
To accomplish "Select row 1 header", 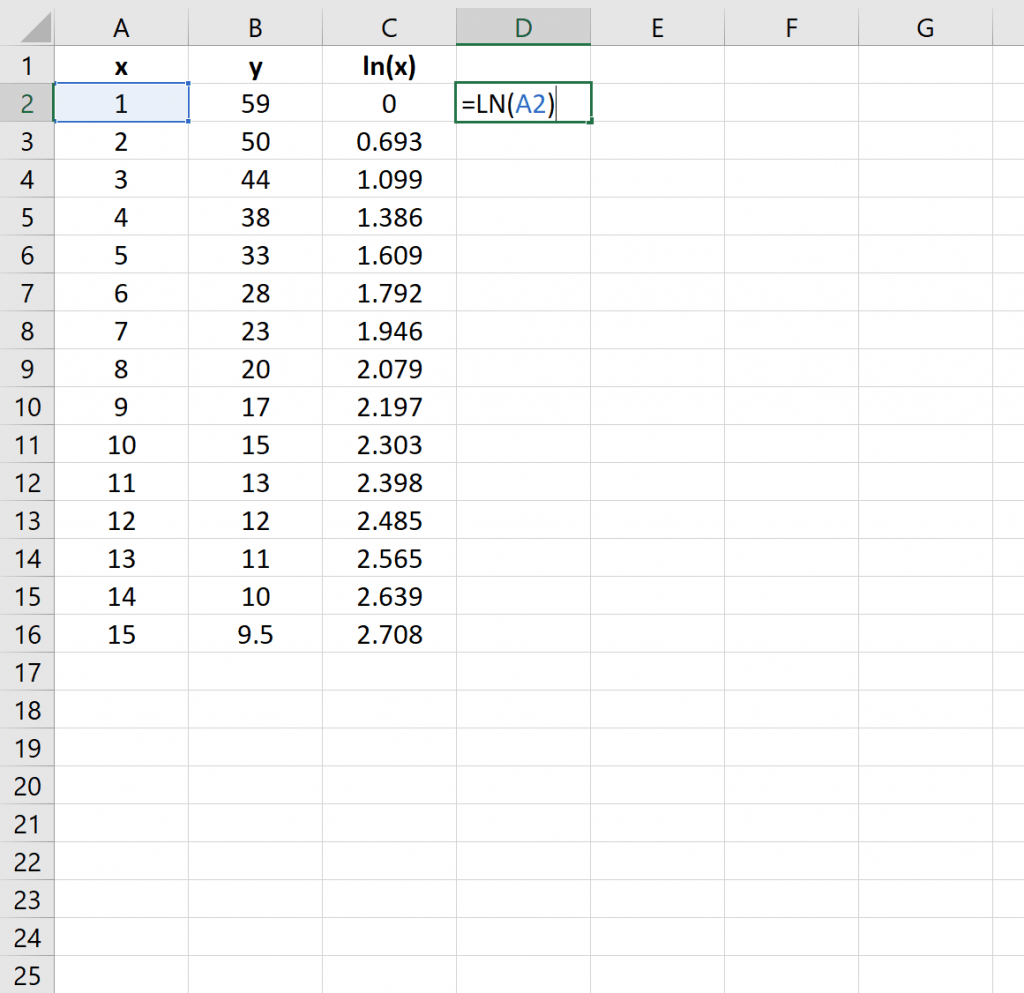I will [x=28, y=66].
